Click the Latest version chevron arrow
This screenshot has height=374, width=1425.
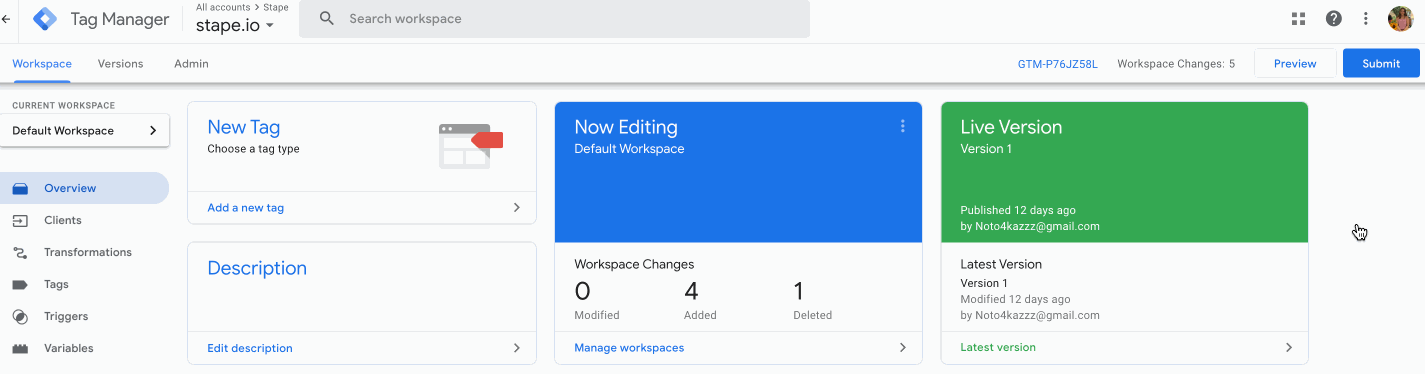[x=1288, y=347]
